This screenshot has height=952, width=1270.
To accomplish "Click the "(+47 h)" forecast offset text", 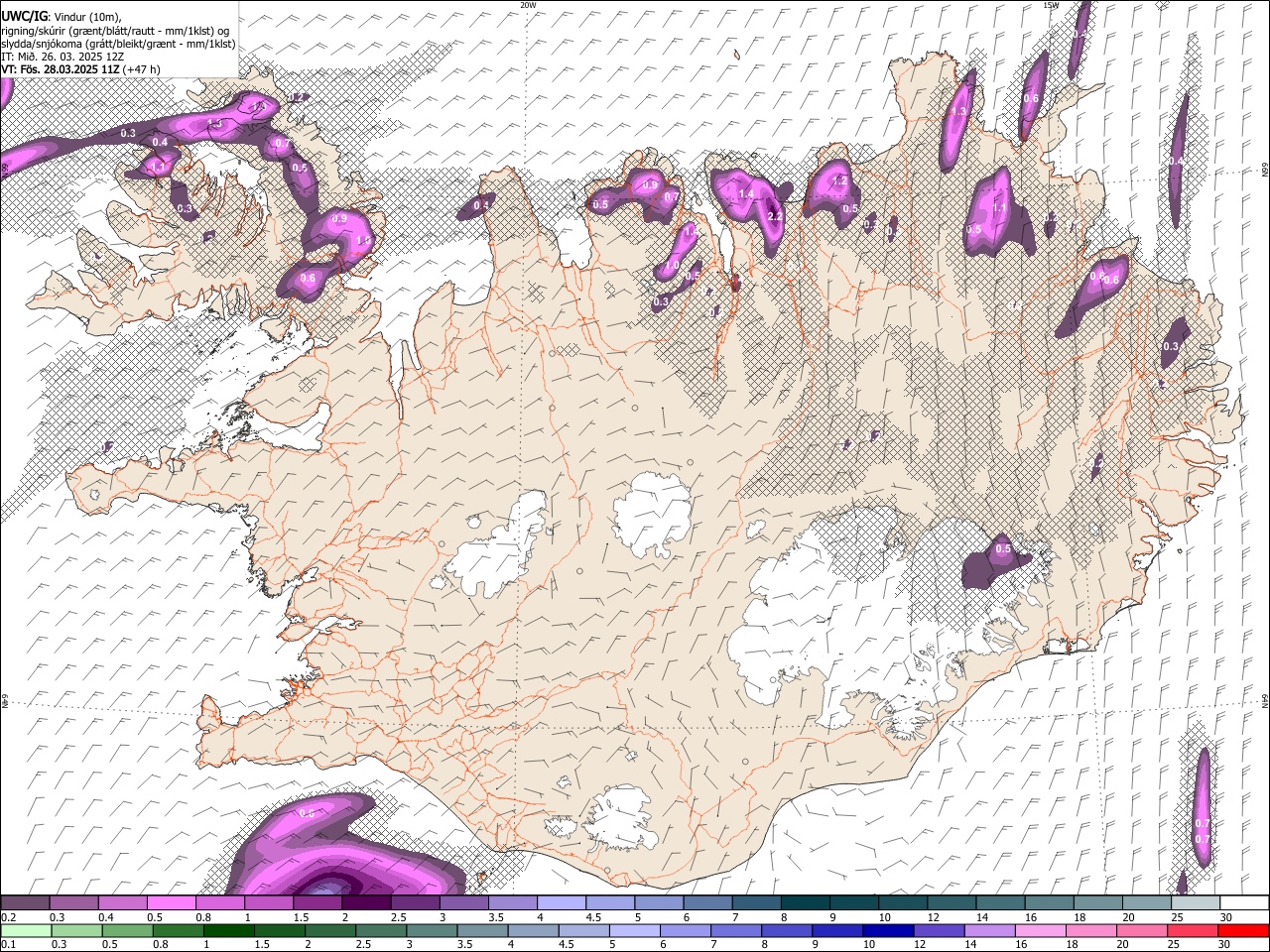I will (143, 69).
